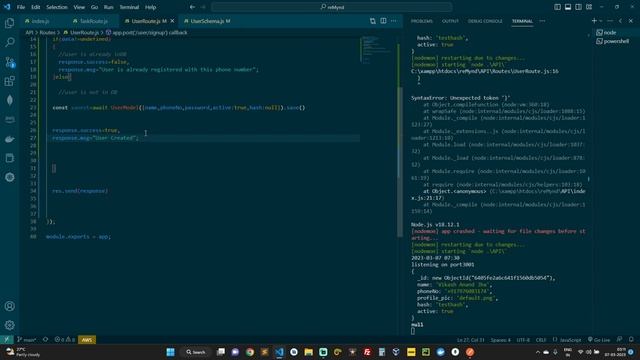The image size is (640, 360).
Task: Open the TaskRoute.js editor tab
Action: pyautogui.click(x=93, y=21)
